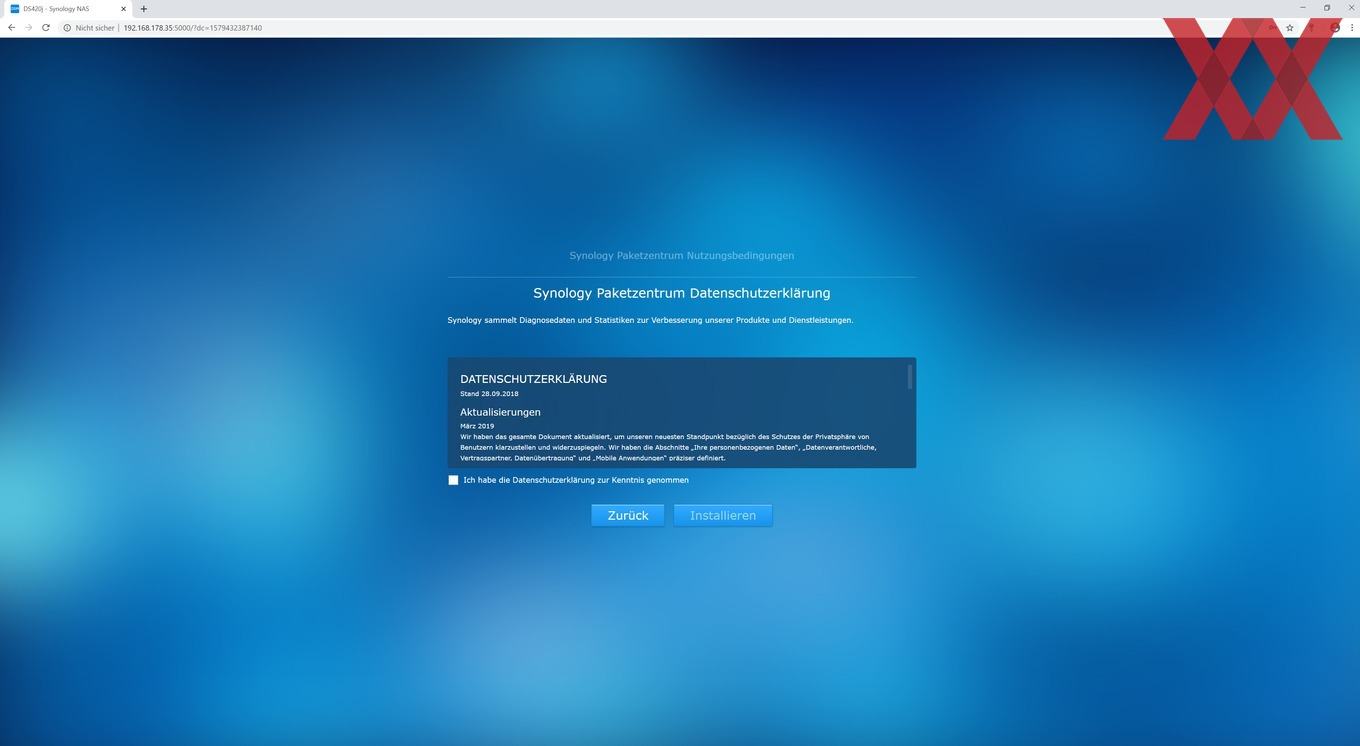Click 'Stand 28.09.2018' date text
This screenshot has height=746, width=1360.
point(489,394)
